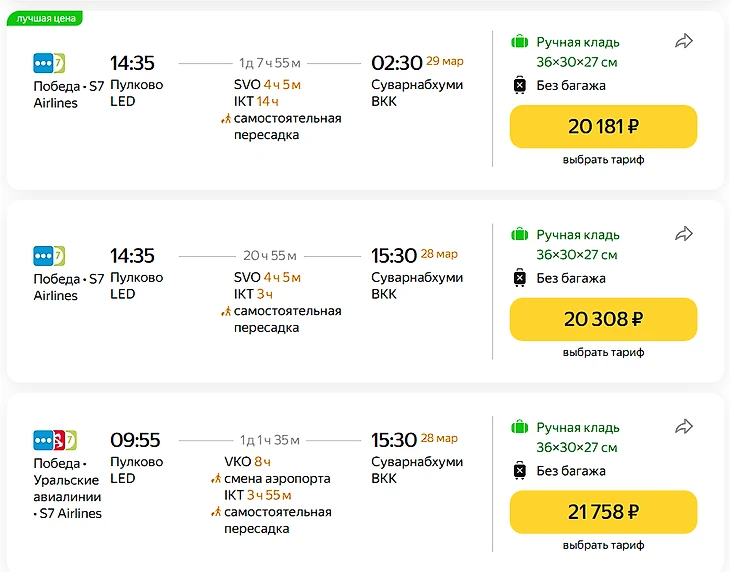
Task: Share the 20 308 ₽ flight offer
Action: tap(684, 234)
